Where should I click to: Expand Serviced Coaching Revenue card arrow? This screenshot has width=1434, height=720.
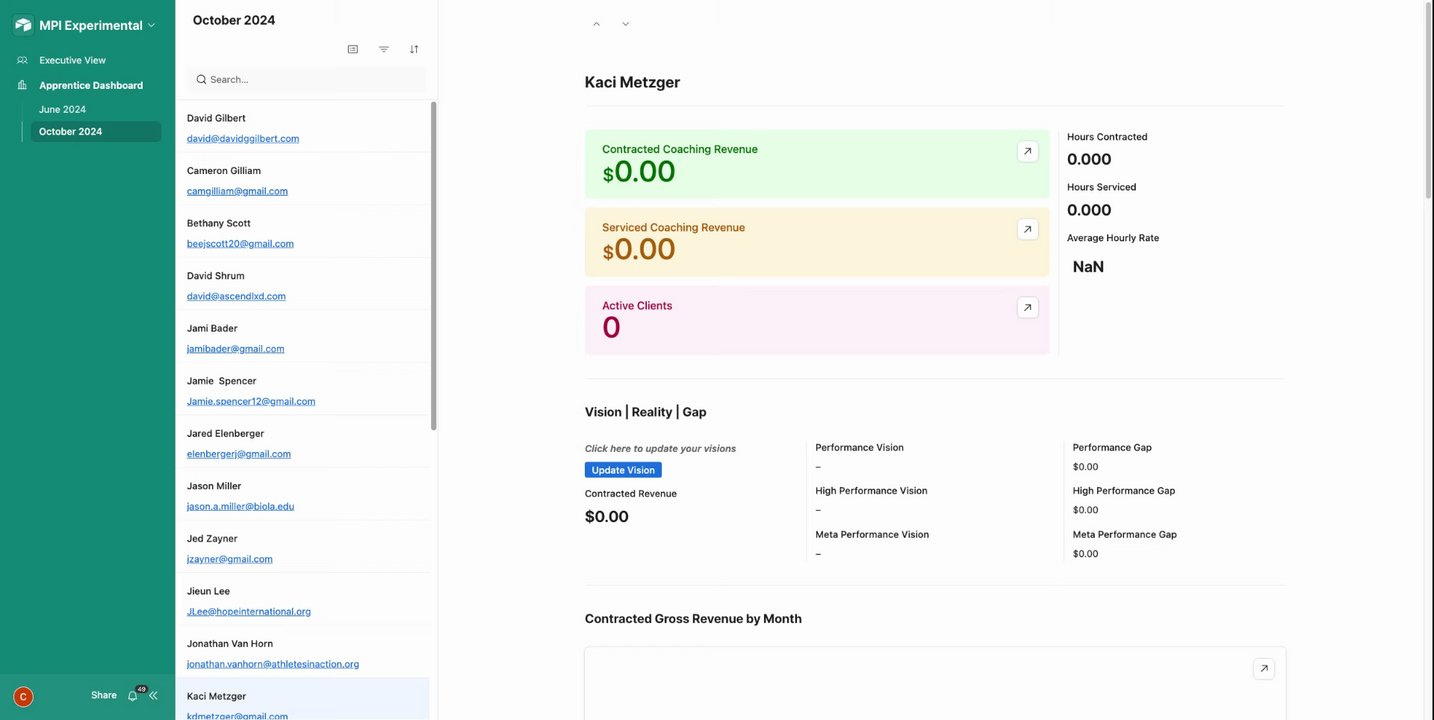coord(1027,229)
